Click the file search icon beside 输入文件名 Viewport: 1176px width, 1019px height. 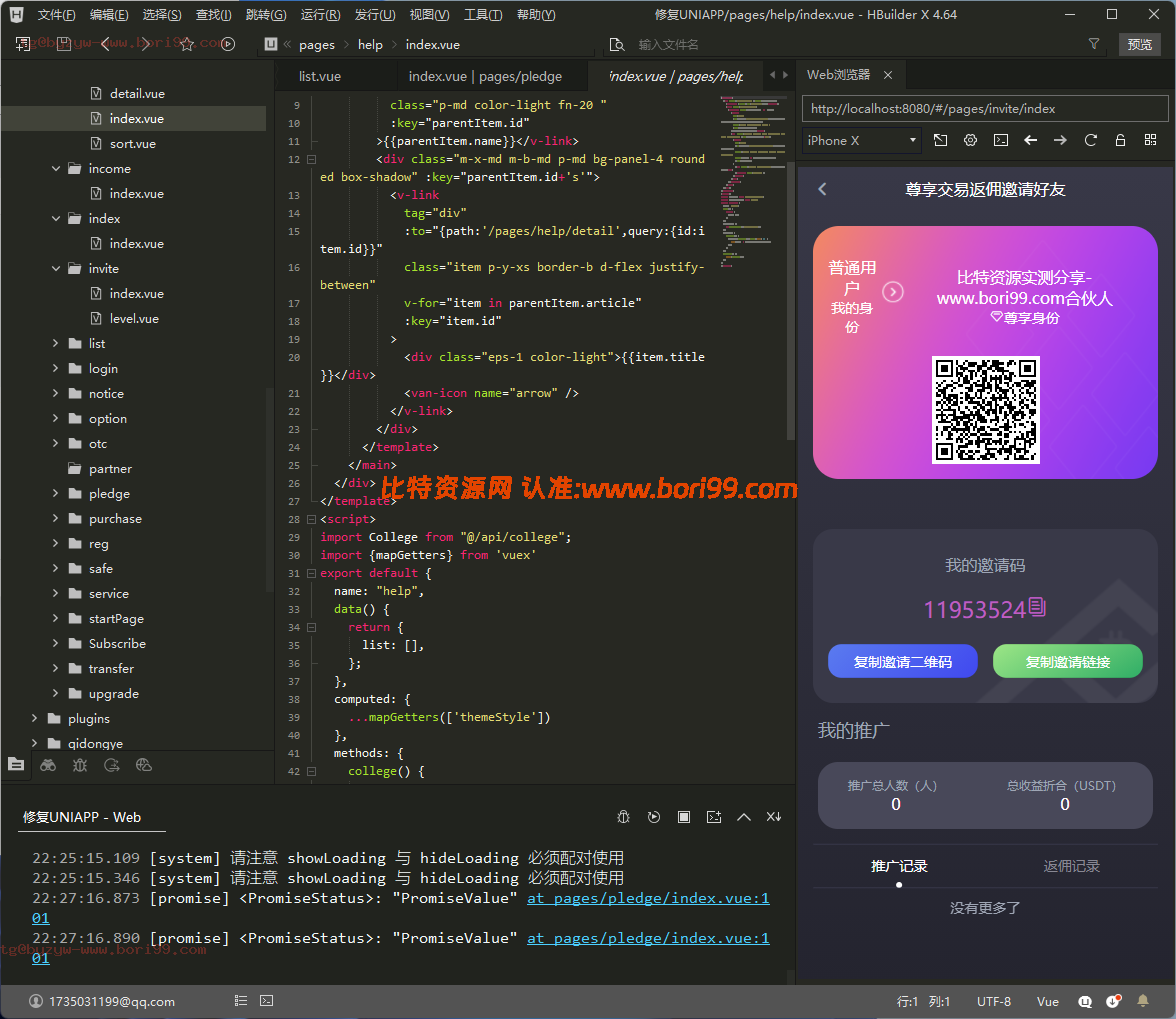616,44
